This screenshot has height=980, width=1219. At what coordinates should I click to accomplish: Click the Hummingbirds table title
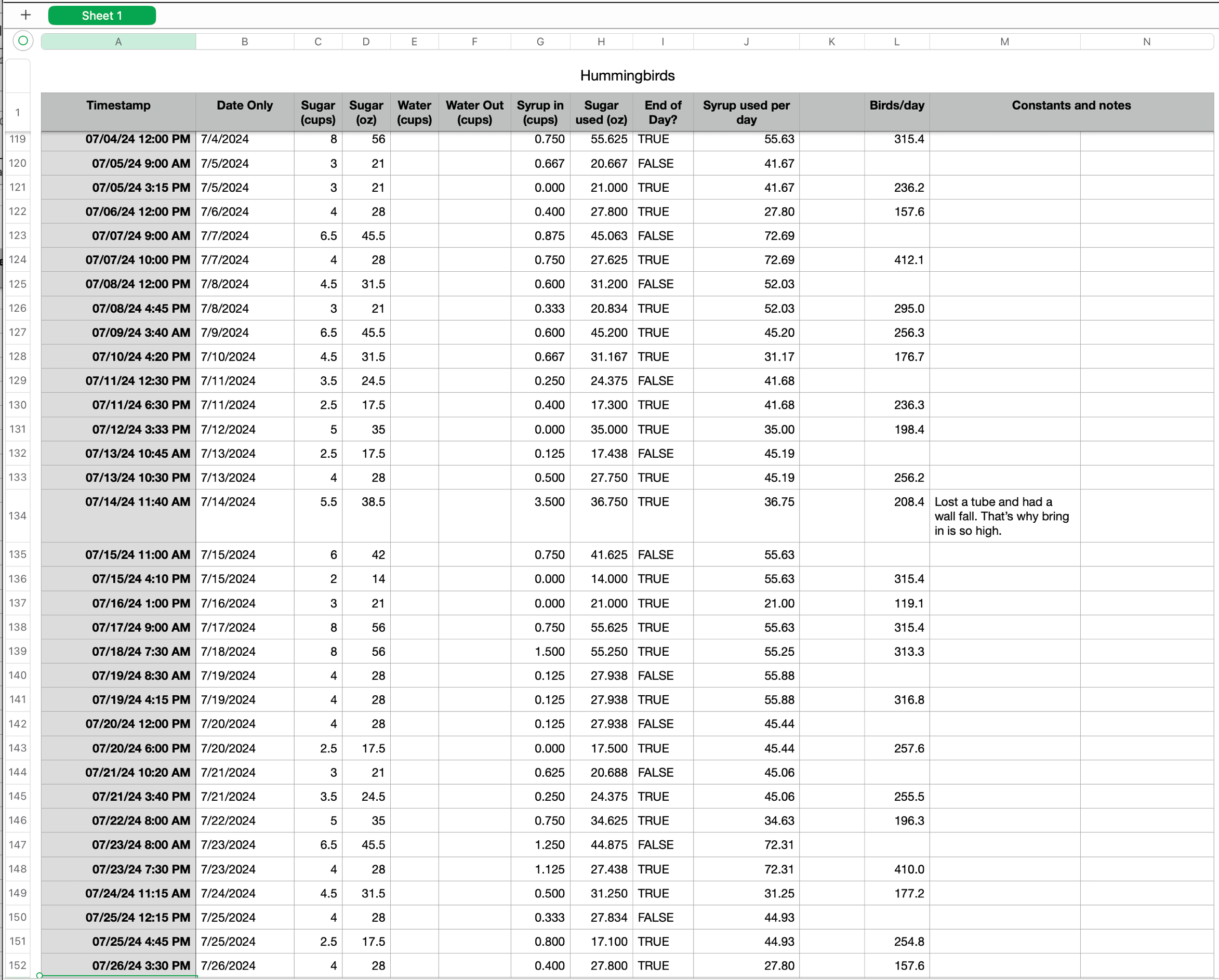[x=627, y=75]
